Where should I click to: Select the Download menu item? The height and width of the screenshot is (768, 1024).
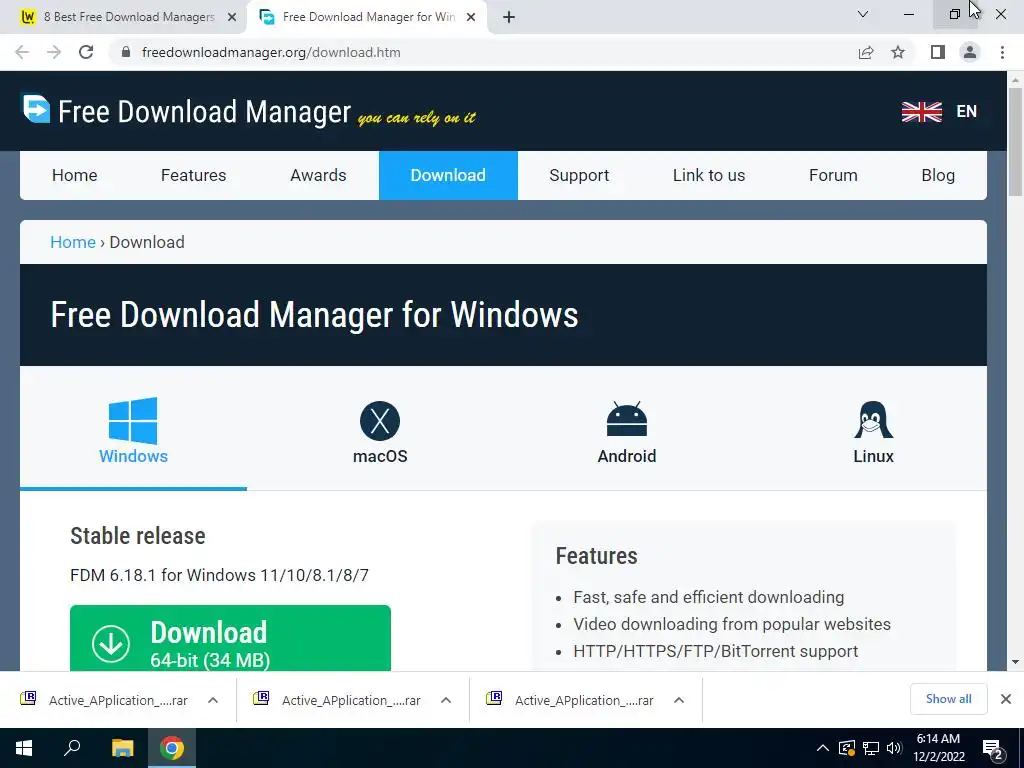[x=448, y=175]
